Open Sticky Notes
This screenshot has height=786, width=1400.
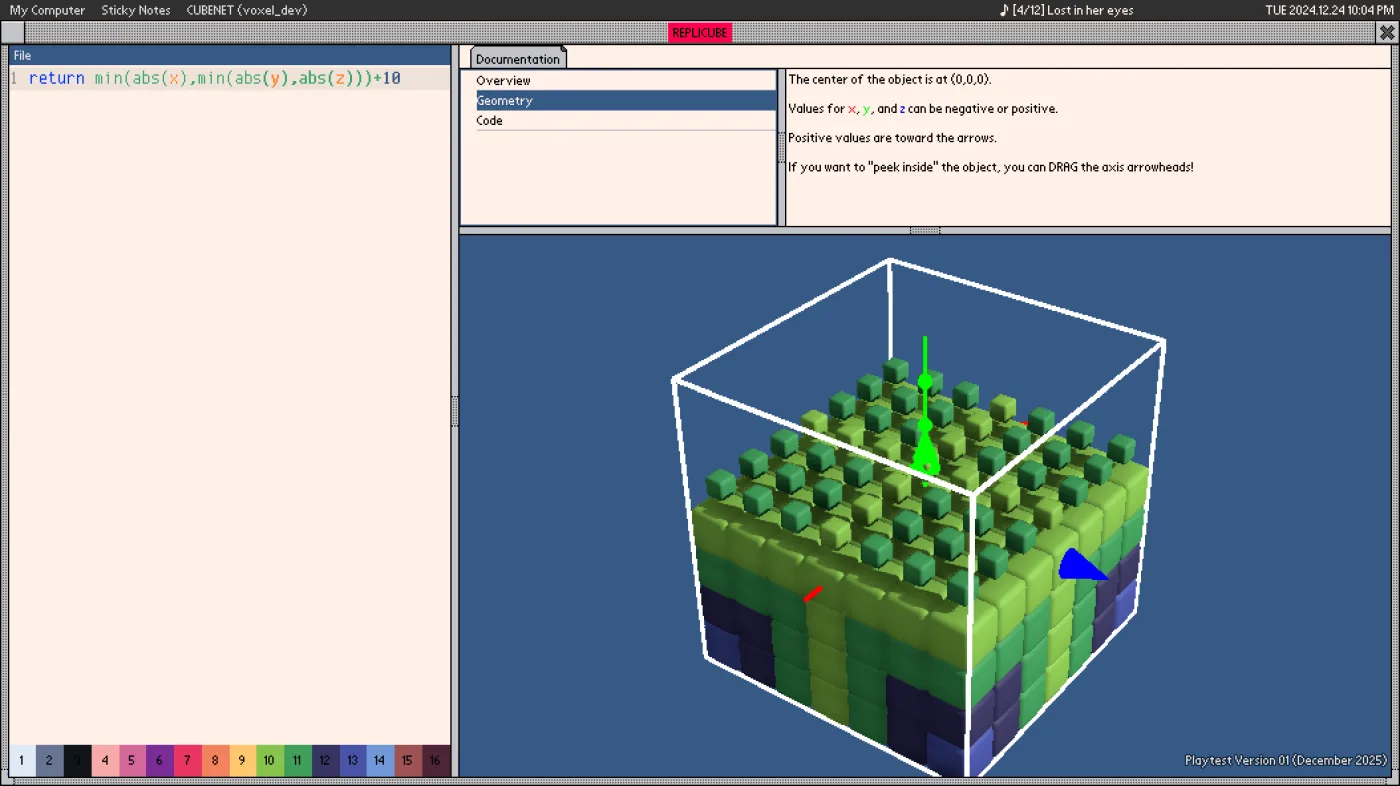[136, 10]
